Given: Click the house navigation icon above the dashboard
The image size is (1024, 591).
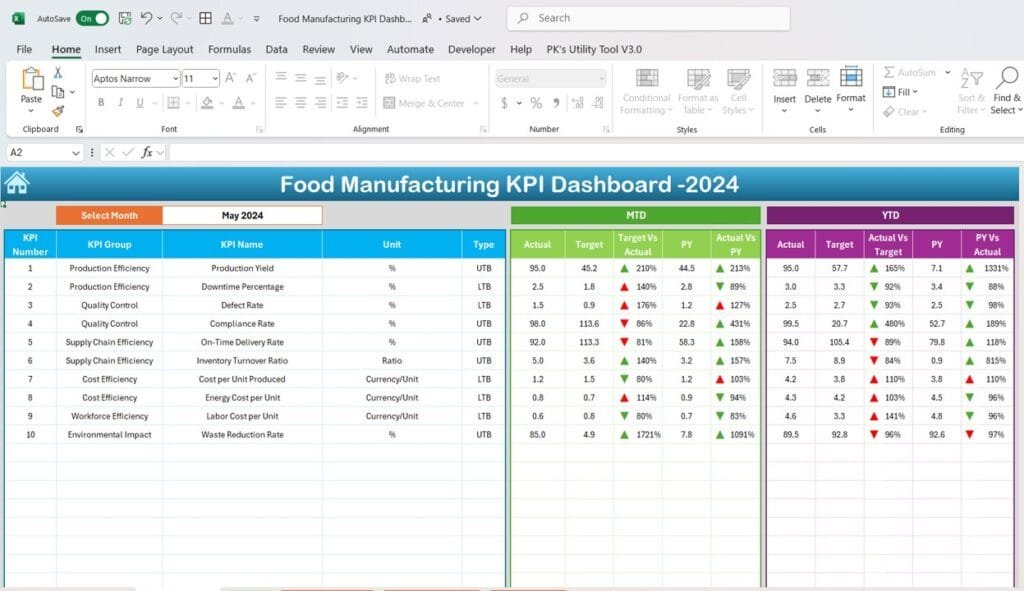Looking at the screenshot, I should [x=16, y=183].
